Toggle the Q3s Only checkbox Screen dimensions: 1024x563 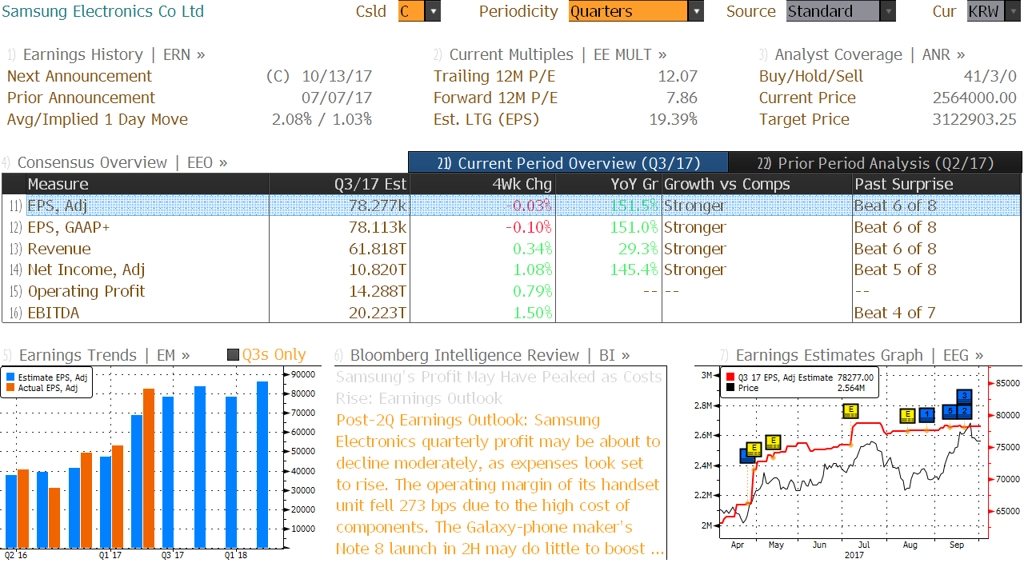coord(232,355)
